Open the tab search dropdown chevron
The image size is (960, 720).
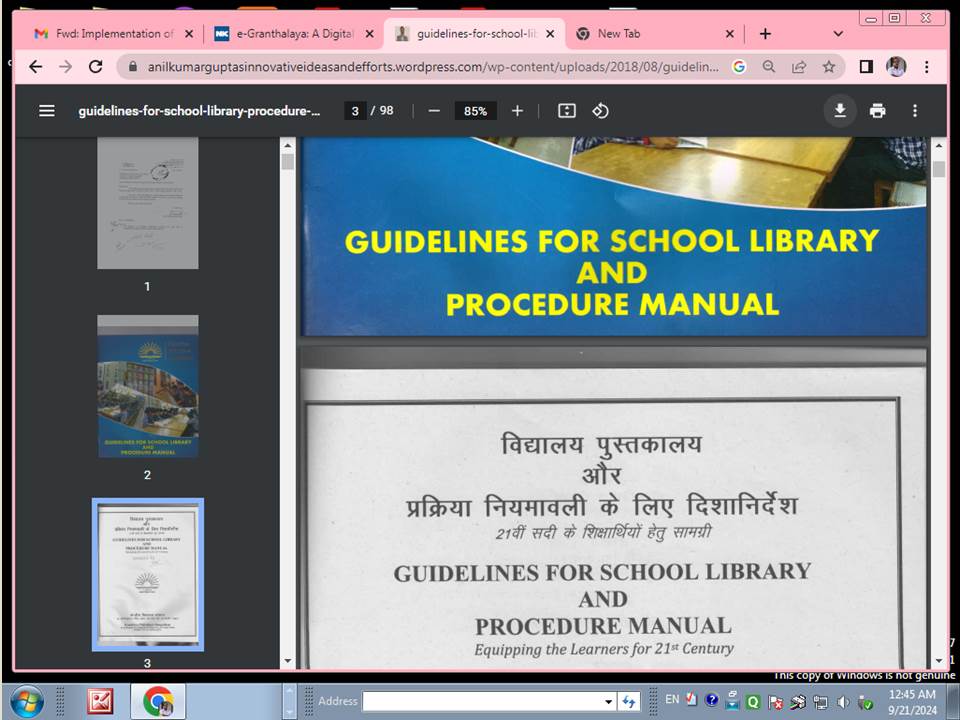point(838,34)
